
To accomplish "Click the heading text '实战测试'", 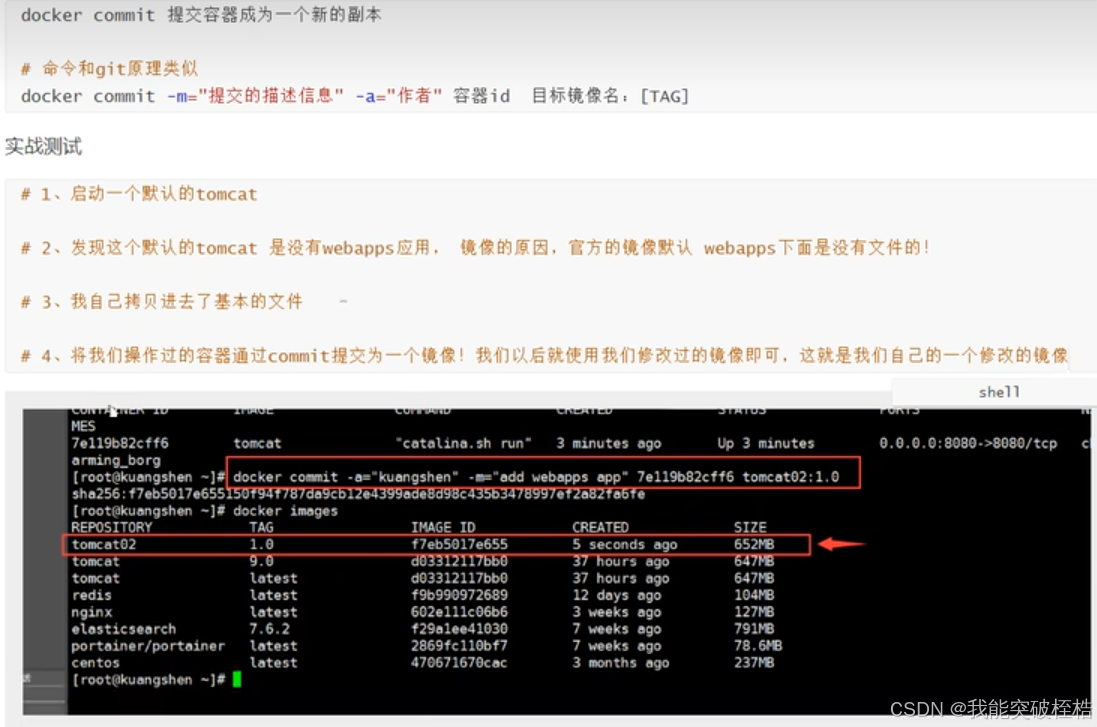I will pos(43,146).
